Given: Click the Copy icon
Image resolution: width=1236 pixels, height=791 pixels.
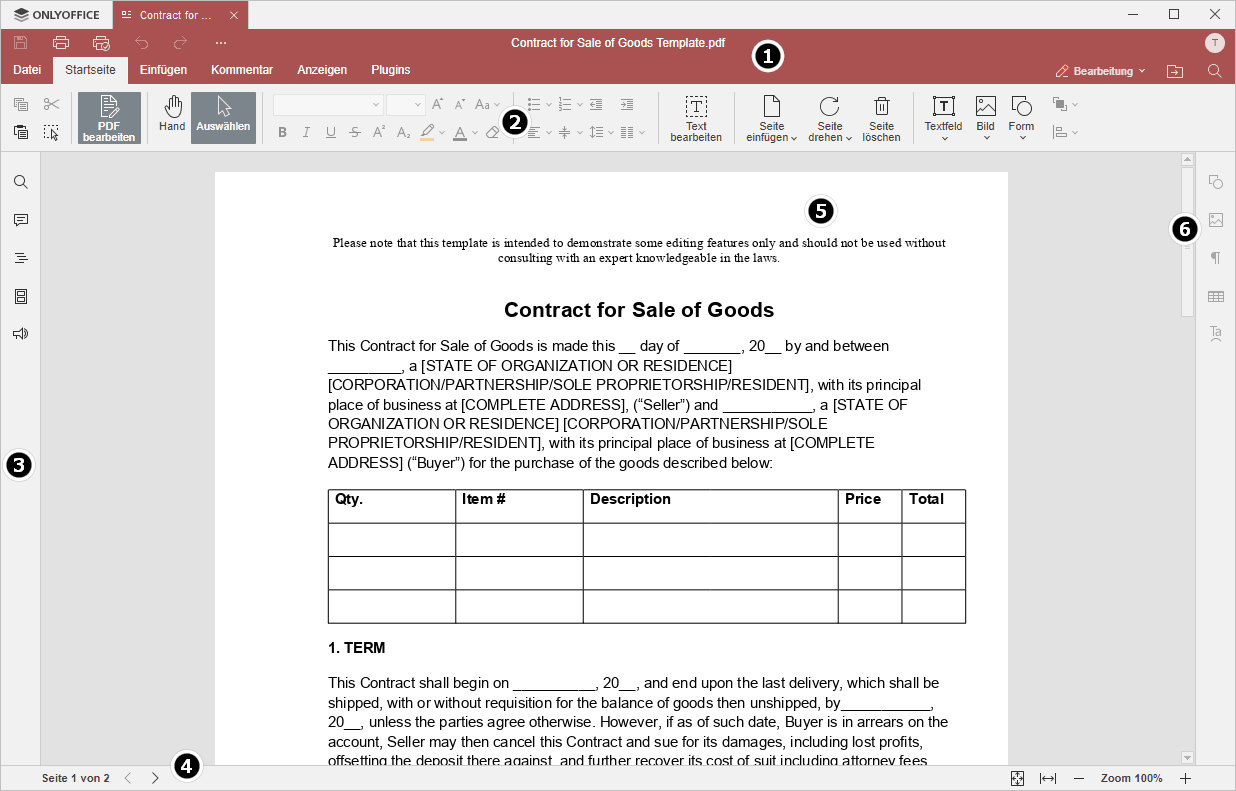Looking at the screenshot, I should [21, 104].
